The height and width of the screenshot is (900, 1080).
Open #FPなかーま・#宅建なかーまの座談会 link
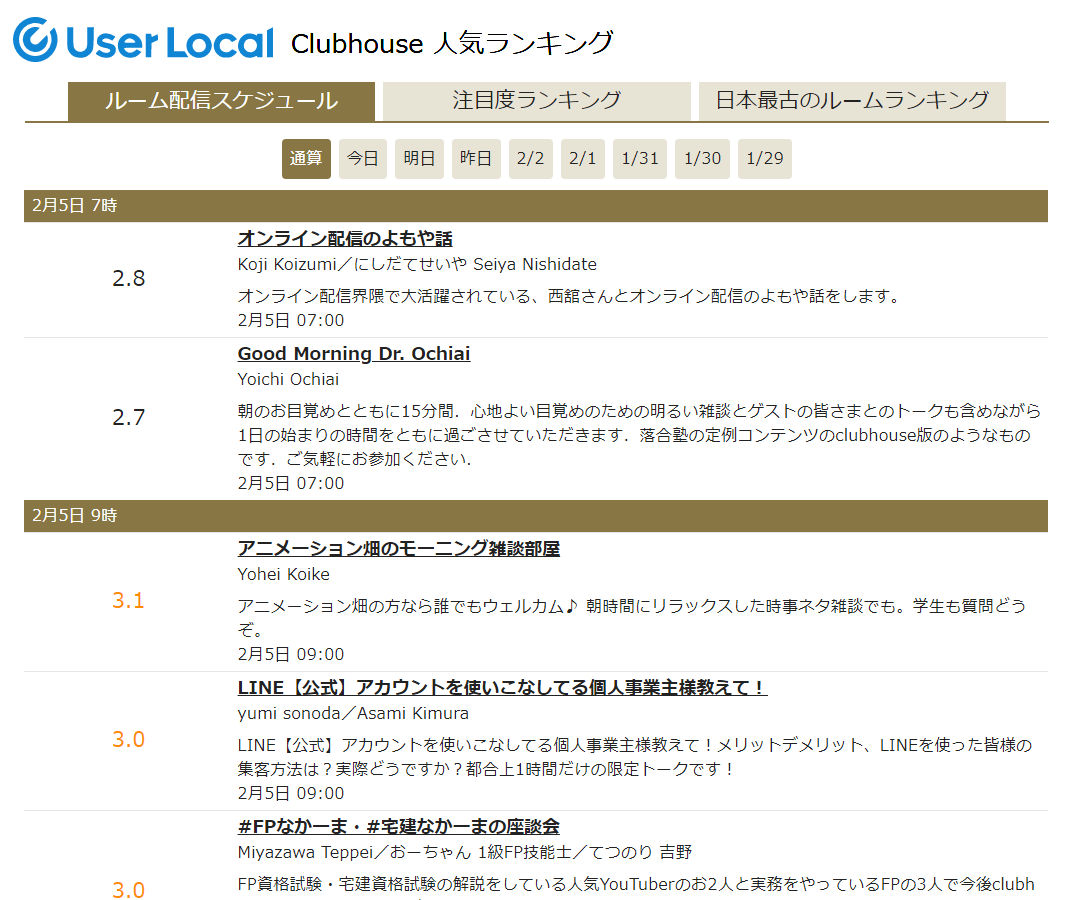click(x=399, y=826)
